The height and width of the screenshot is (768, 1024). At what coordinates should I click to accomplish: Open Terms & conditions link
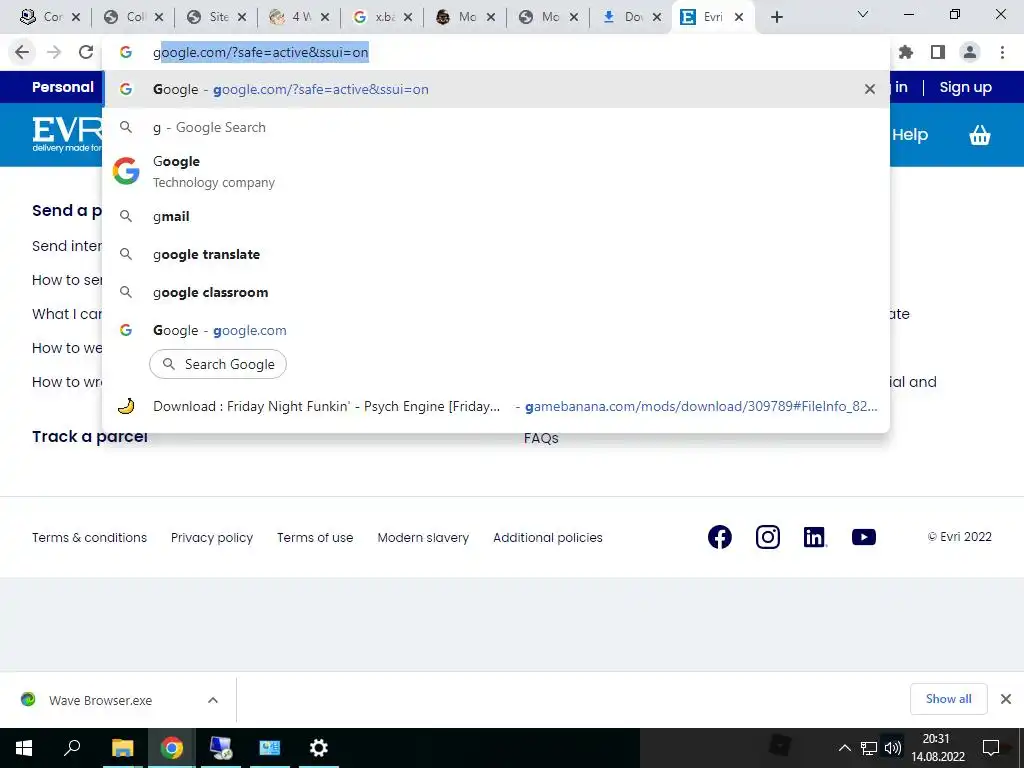point(89,537)
